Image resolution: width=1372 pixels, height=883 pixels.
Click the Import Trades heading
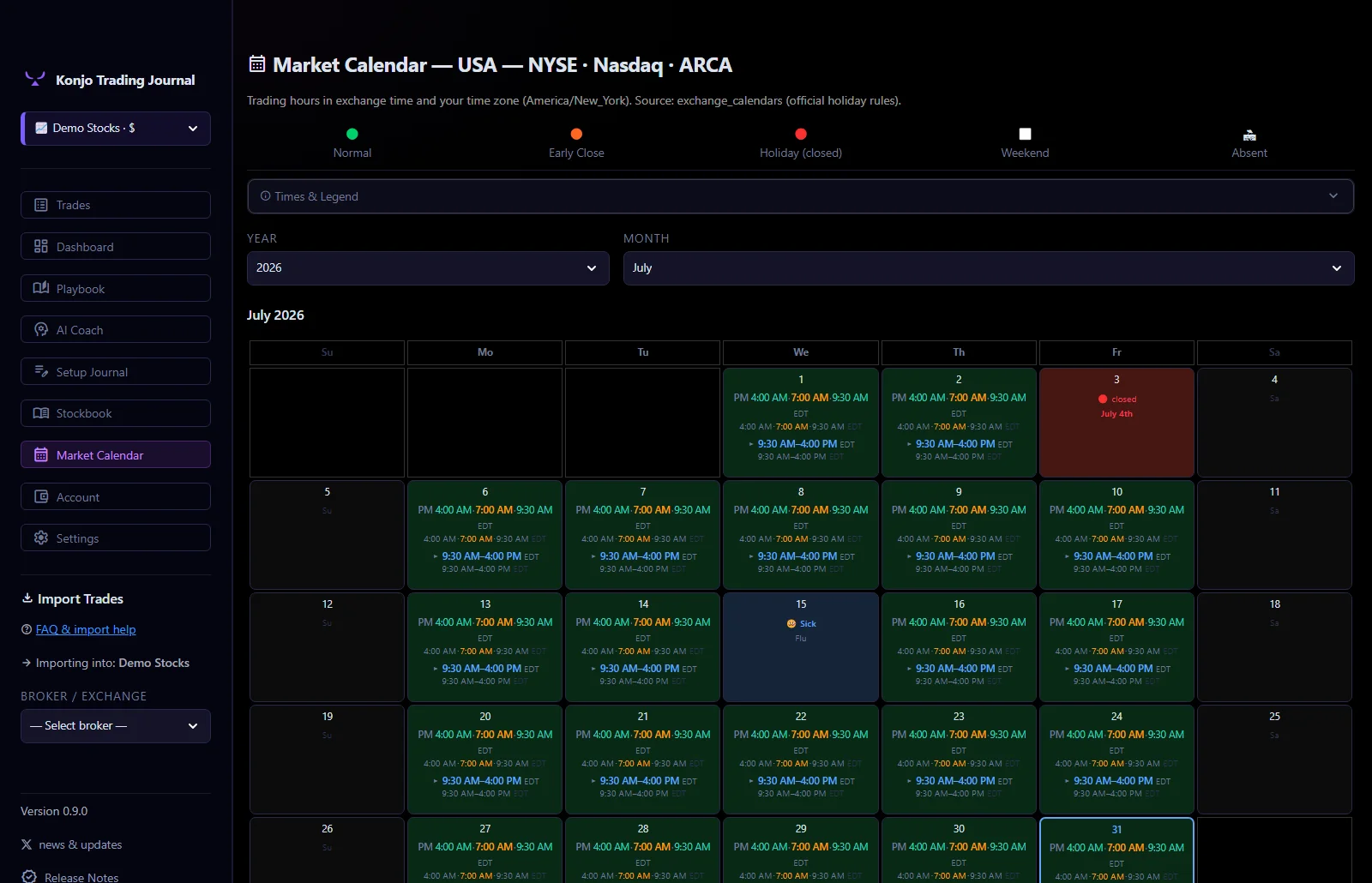coord(81,598)
